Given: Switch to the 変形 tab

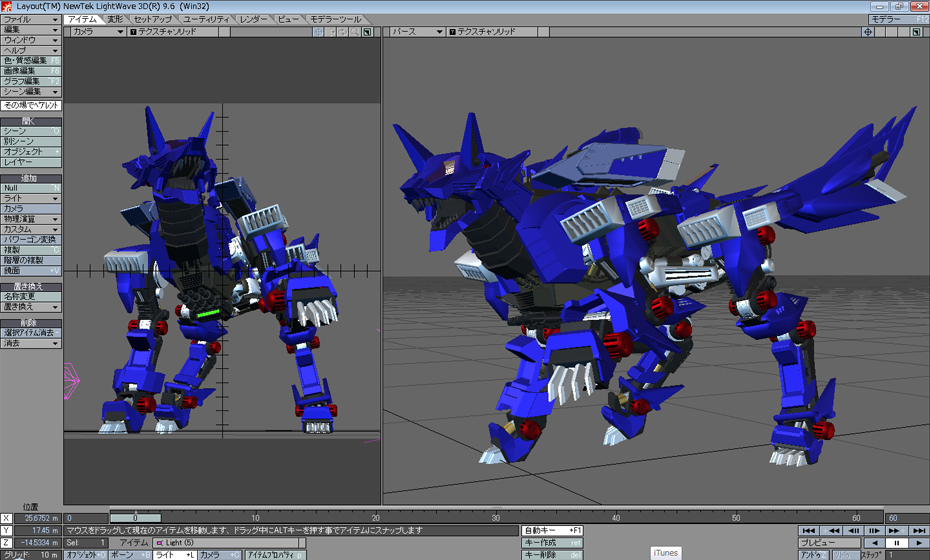Looking at the screenshot, I should [115, 20].
